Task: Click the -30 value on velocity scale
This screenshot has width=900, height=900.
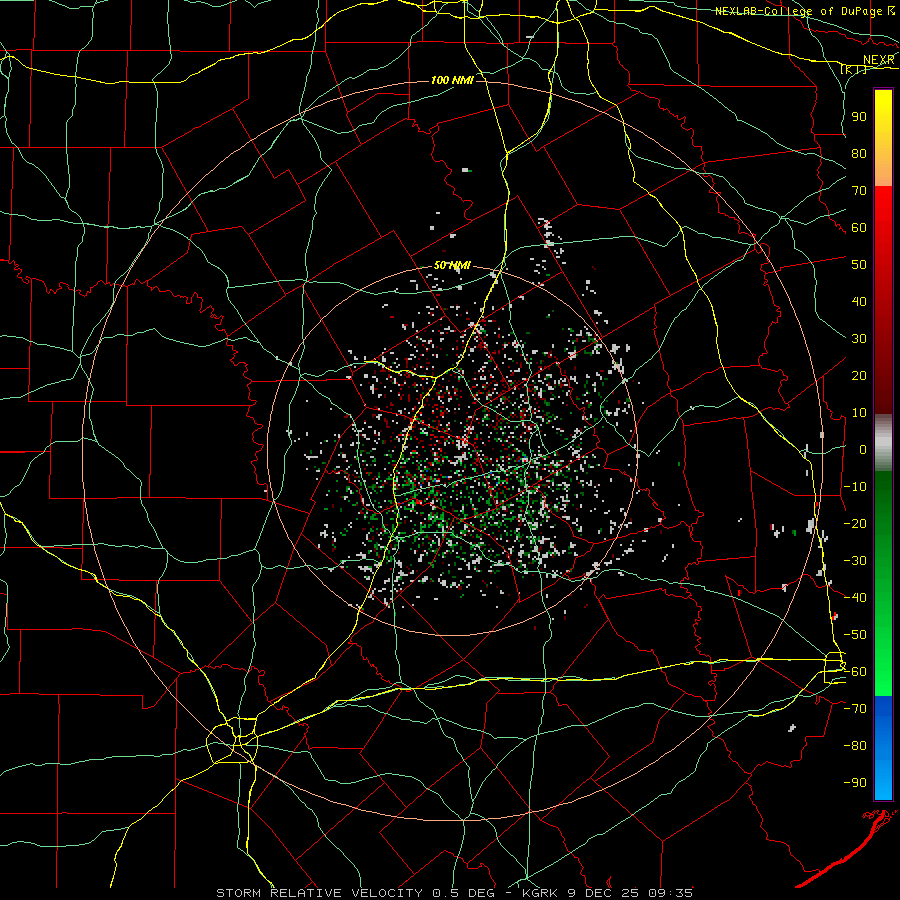Action: [x=855, y=561]
